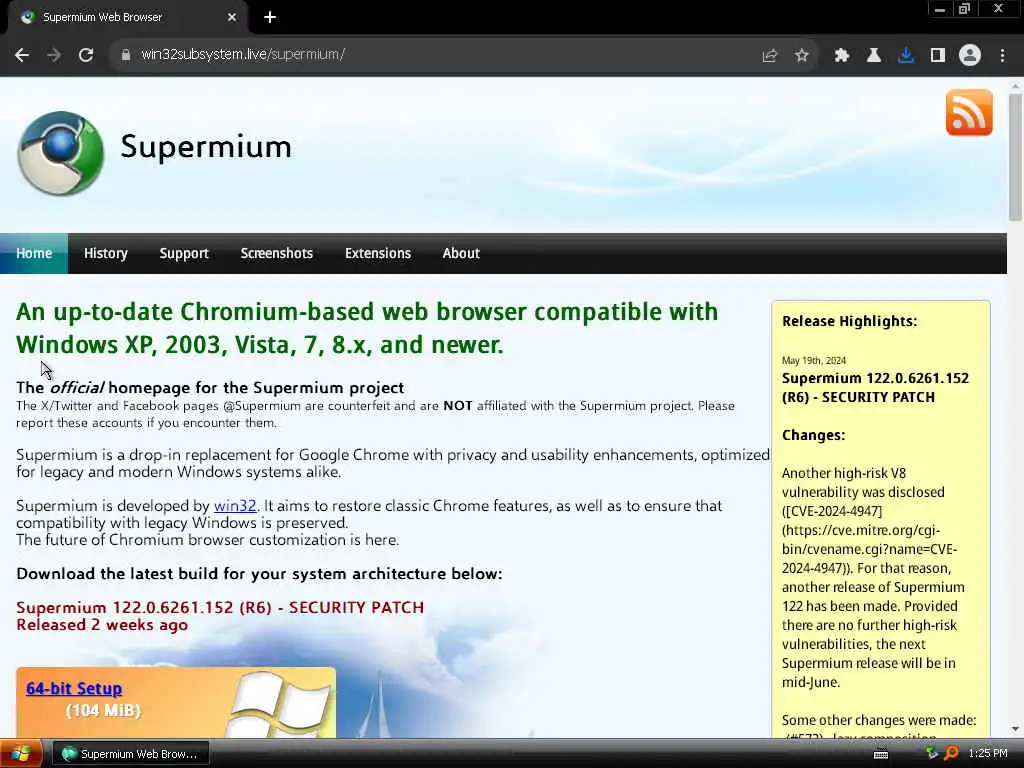Toggle the side panel icon
Image resolution: width=1024 pixels, height=768 pixels.
[x=938, y=56]
